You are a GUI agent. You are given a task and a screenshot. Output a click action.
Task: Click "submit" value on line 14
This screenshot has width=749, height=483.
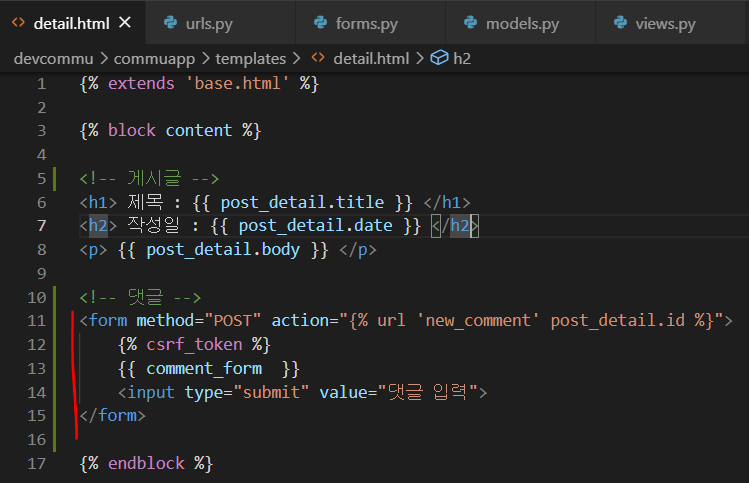[271, 392]
